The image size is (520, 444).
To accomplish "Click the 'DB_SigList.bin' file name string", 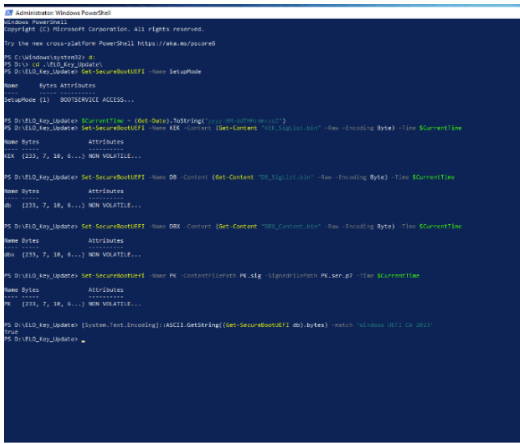I will pos(285,177).
